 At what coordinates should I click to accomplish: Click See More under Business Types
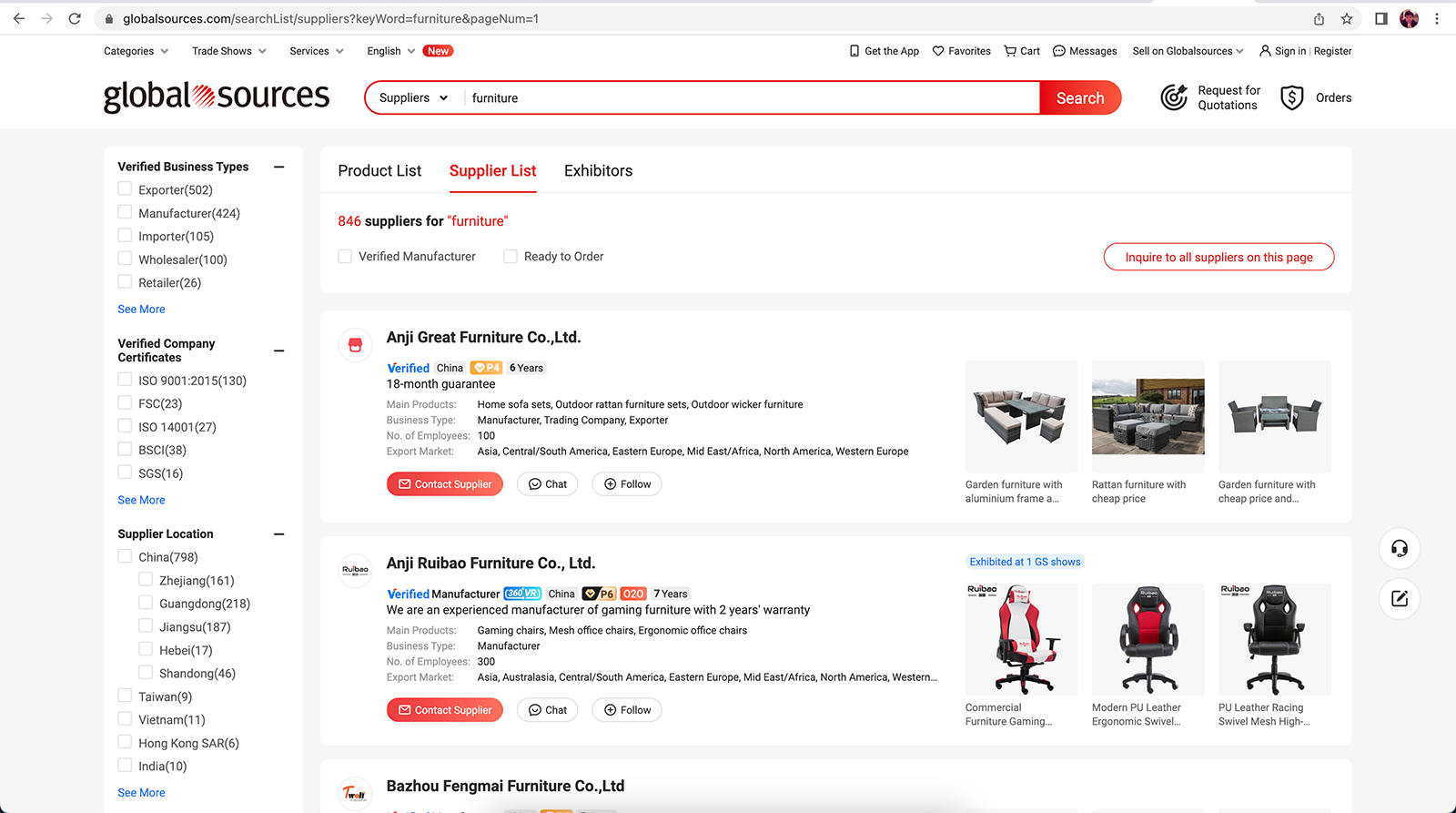[x=141, y=310]
